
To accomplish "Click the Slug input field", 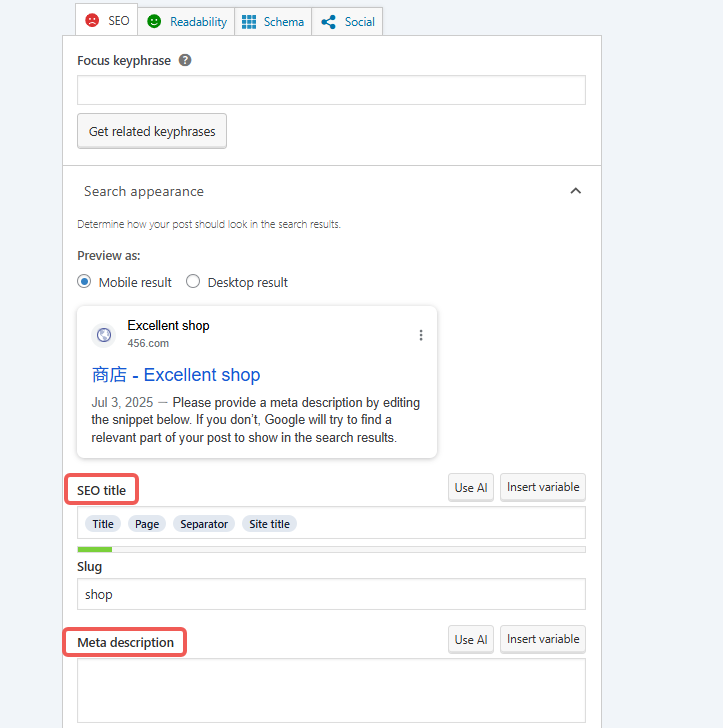I will tap(331, 594).
